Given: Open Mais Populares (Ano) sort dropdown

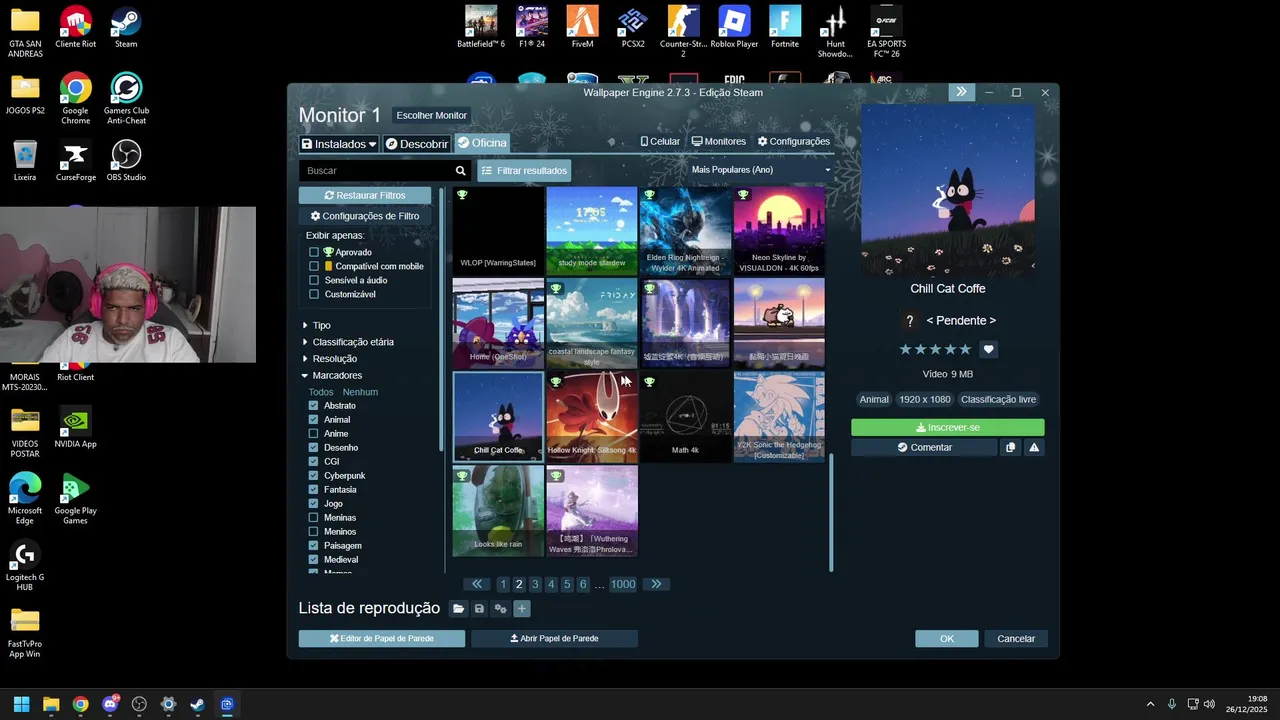Looking at the screenshot, I should [761, 170].
